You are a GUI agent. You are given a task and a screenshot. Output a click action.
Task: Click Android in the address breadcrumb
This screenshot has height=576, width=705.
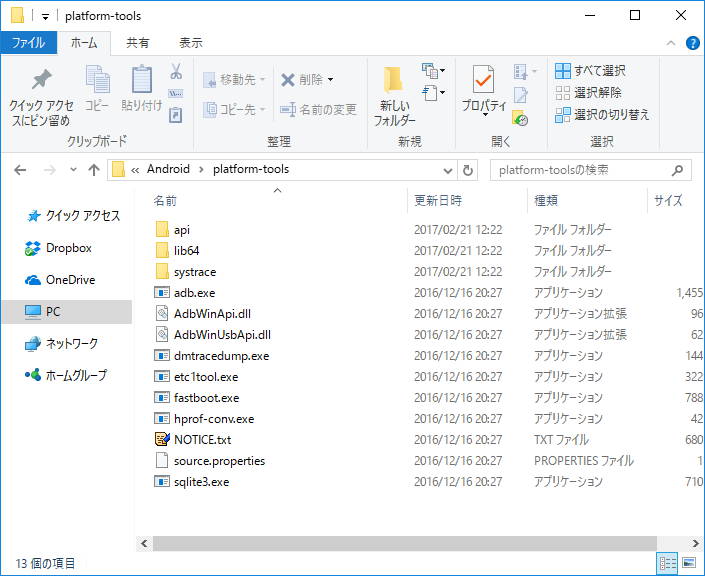[168, 169]
